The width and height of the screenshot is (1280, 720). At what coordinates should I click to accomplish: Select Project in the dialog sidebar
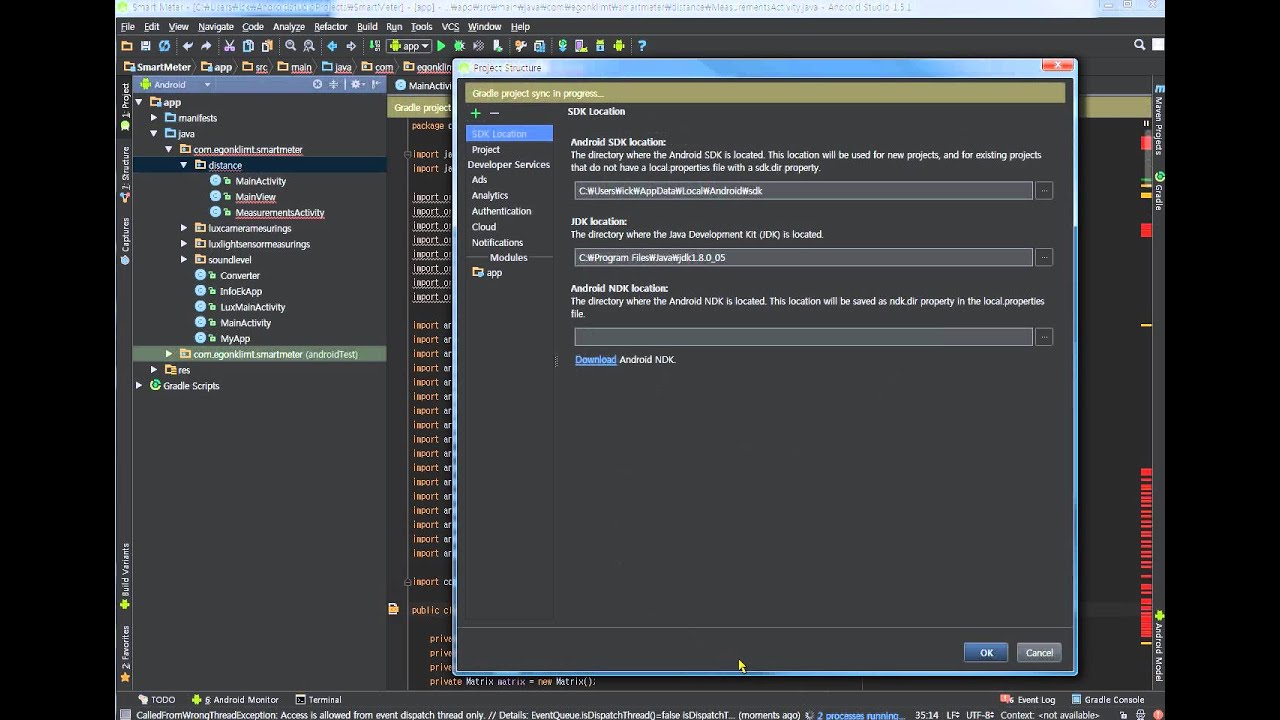point(486,149)
